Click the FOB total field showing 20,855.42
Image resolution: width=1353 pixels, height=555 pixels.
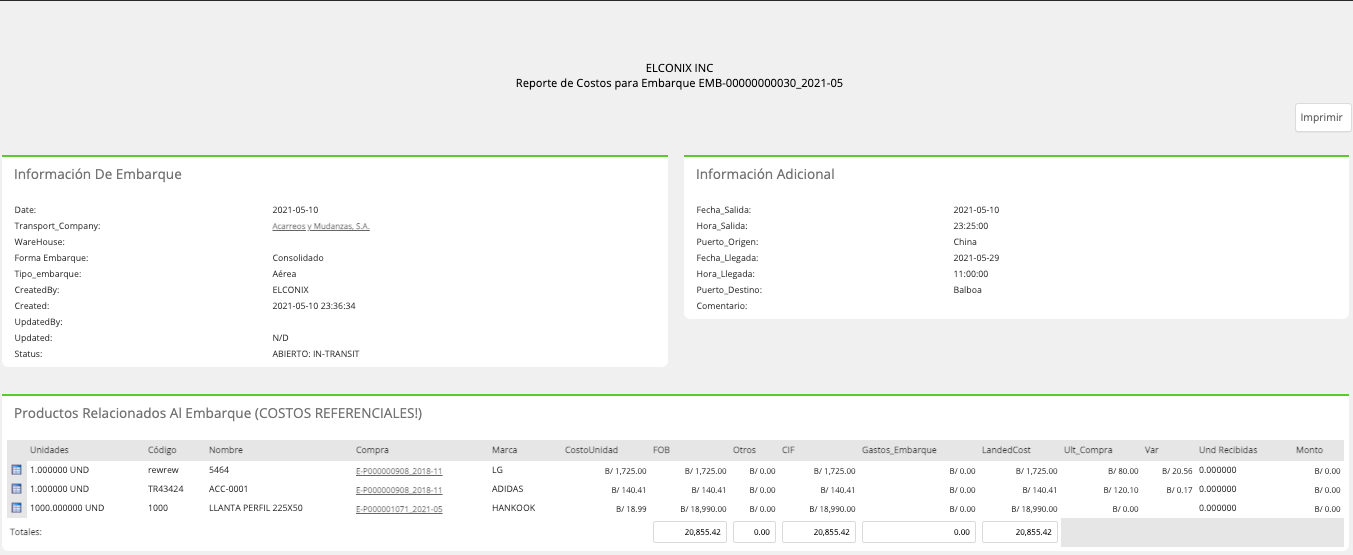click(x=690, y=532)
